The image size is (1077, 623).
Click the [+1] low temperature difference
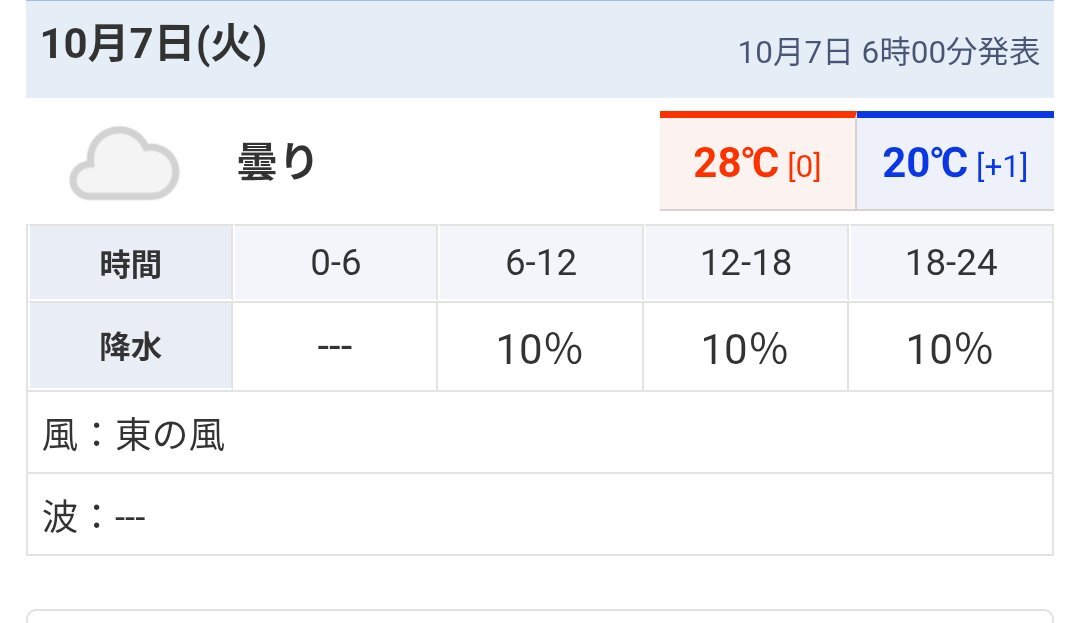[1001, 166]
